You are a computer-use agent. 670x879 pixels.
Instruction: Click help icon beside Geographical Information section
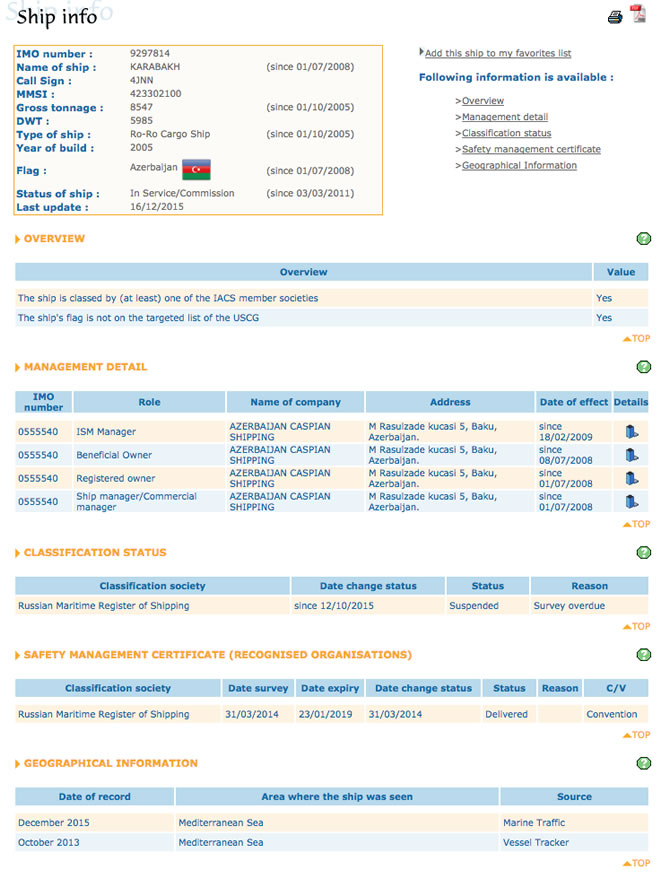click(x=643, y=764)
